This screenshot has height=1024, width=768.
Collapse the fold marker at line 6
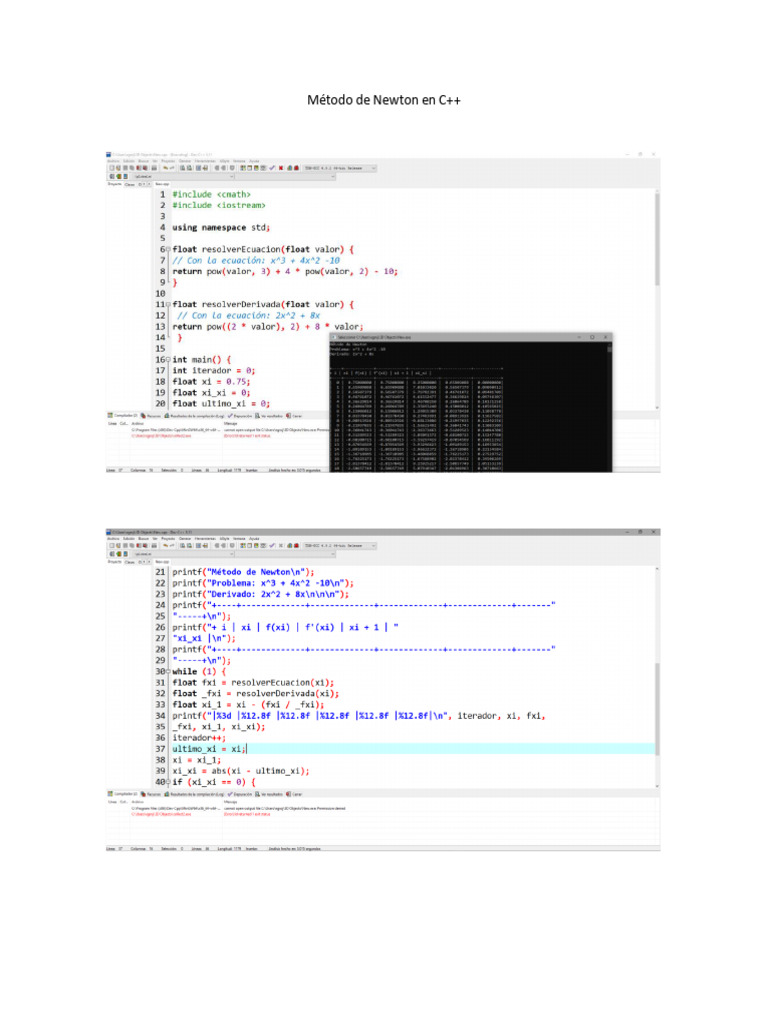pyautogui.click(x=167, y=249)
